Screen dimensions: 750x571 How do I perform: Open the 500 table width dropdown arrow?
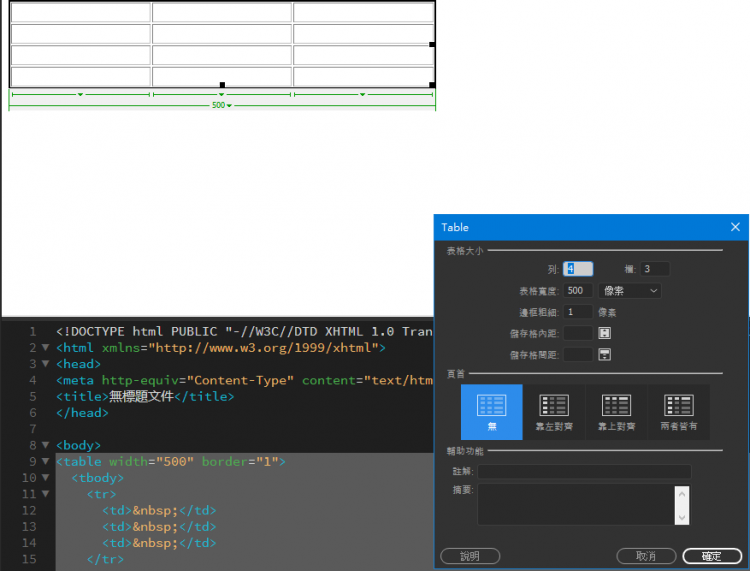tap(229, 105)
